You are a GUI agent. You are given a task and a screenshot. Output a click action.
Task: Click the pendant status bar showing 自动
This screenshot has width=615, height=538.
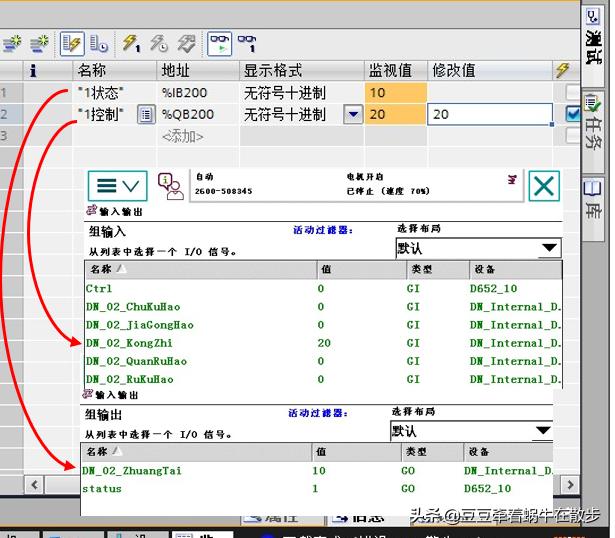point(356,185)
